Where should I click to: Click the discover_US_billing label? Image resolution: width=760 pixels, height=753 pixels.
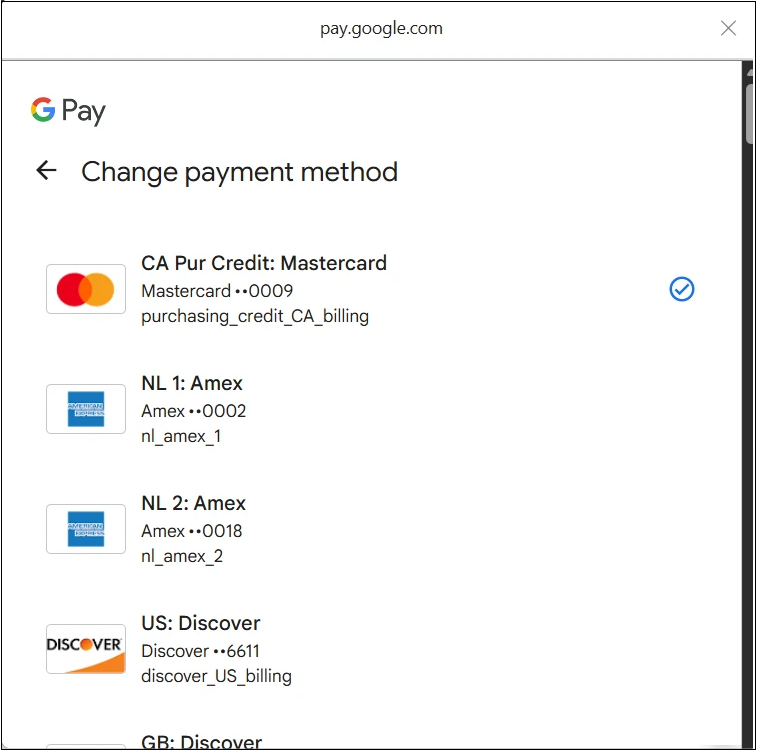click(216, 676)
